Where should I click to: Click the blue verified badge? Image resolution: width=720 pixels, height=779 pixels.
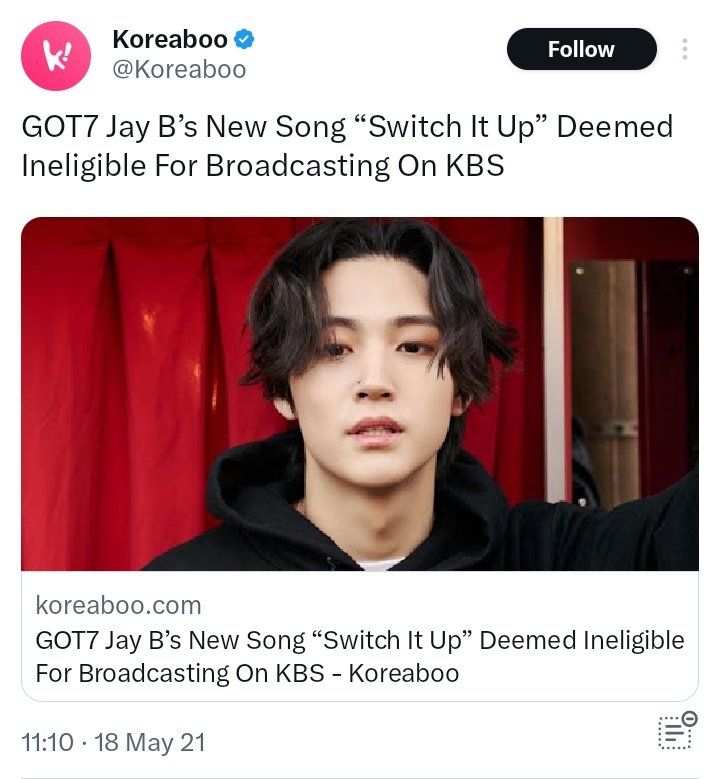coord(244,39)
